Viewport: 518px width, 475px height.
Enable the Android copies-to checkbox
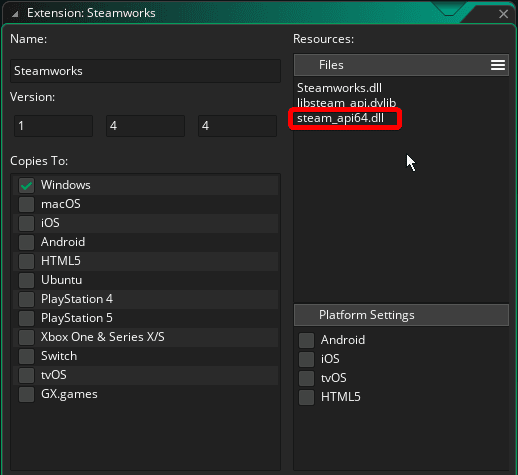[x=26, y=242]
